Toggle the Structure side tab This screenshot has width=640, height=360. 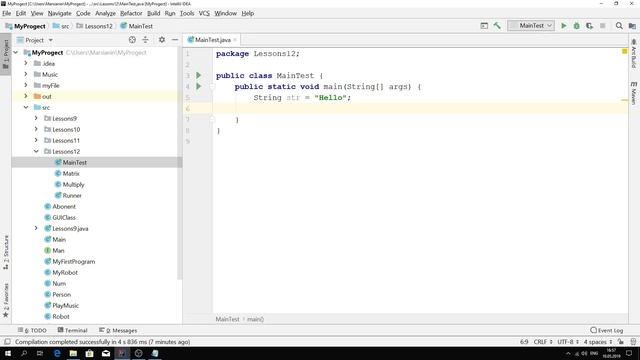[x=6, y=253]
